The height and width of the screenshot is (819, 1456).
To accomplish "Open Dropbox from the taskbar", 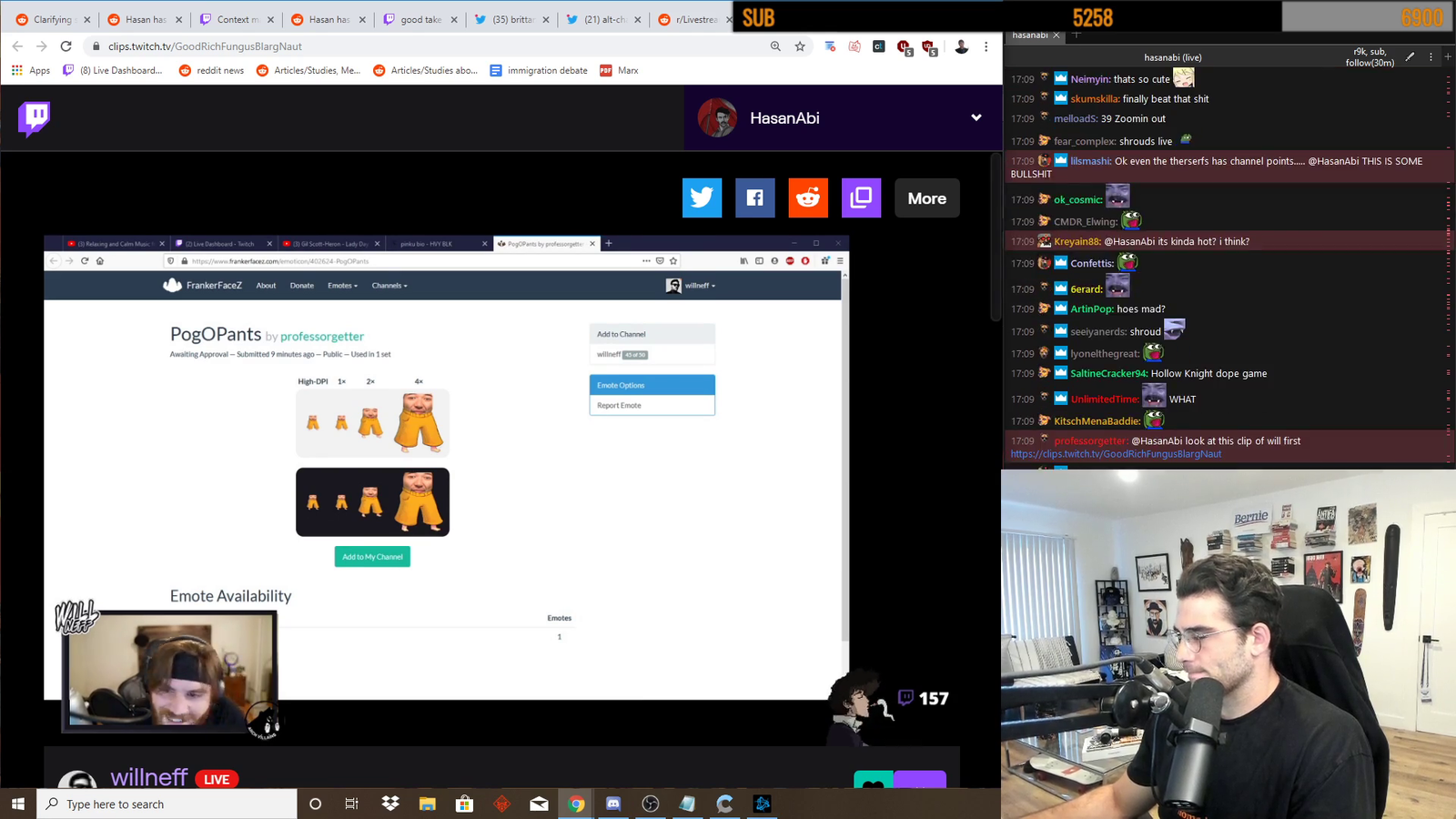I will click(390, 804).
